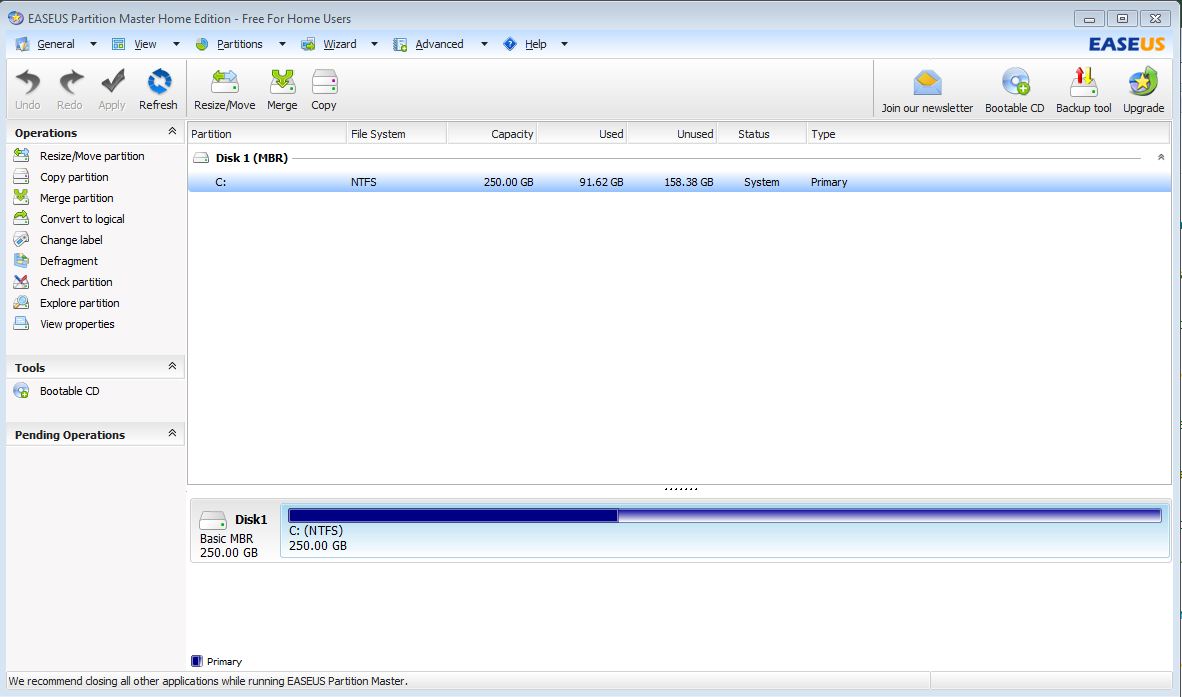1182x697 pixels.
Task: Run Check partition from the sidebar
Action: point(76,283)
